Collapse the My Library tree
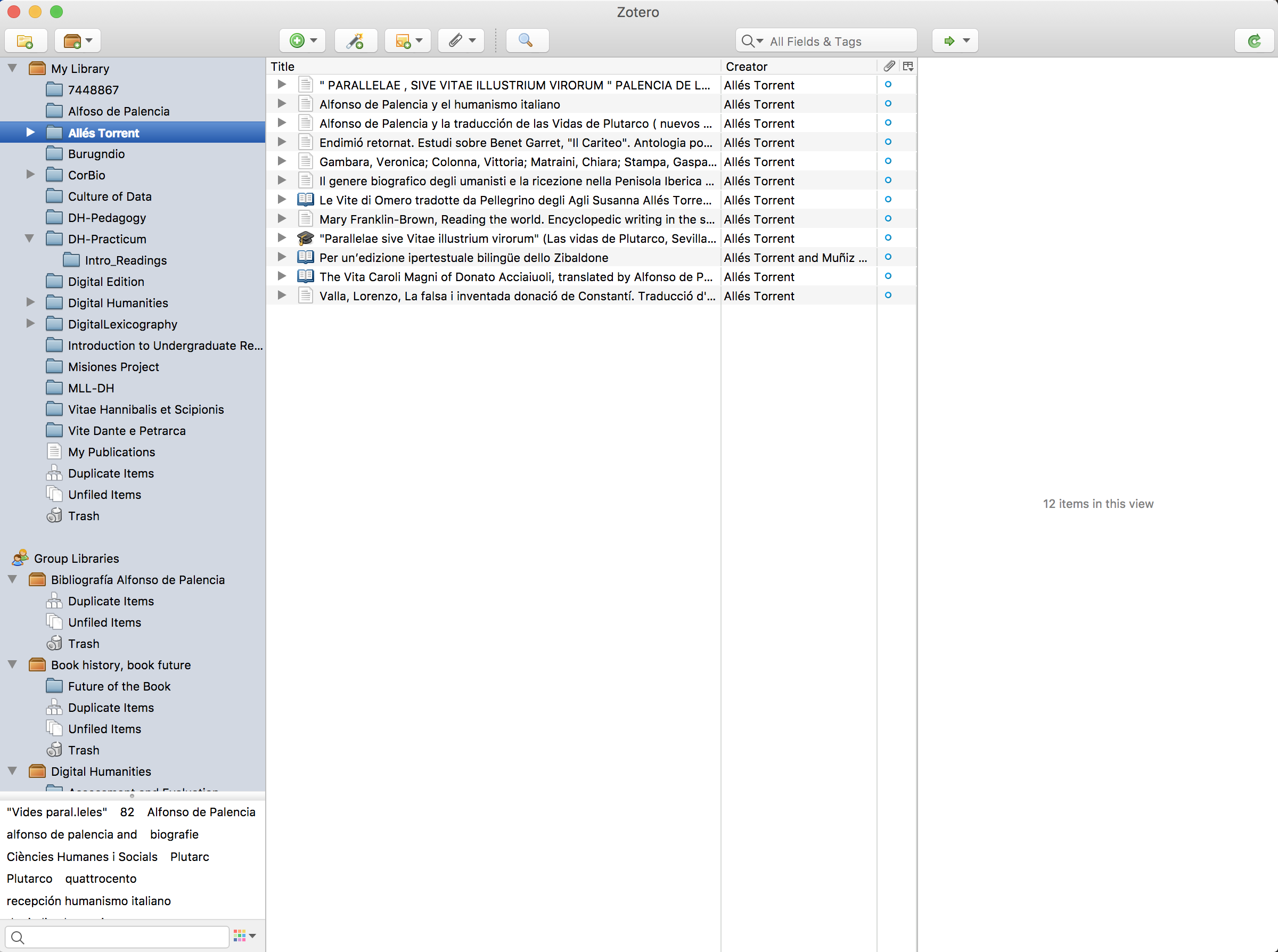Viewport: 1278px width, 952px height. tap(12, 68)
